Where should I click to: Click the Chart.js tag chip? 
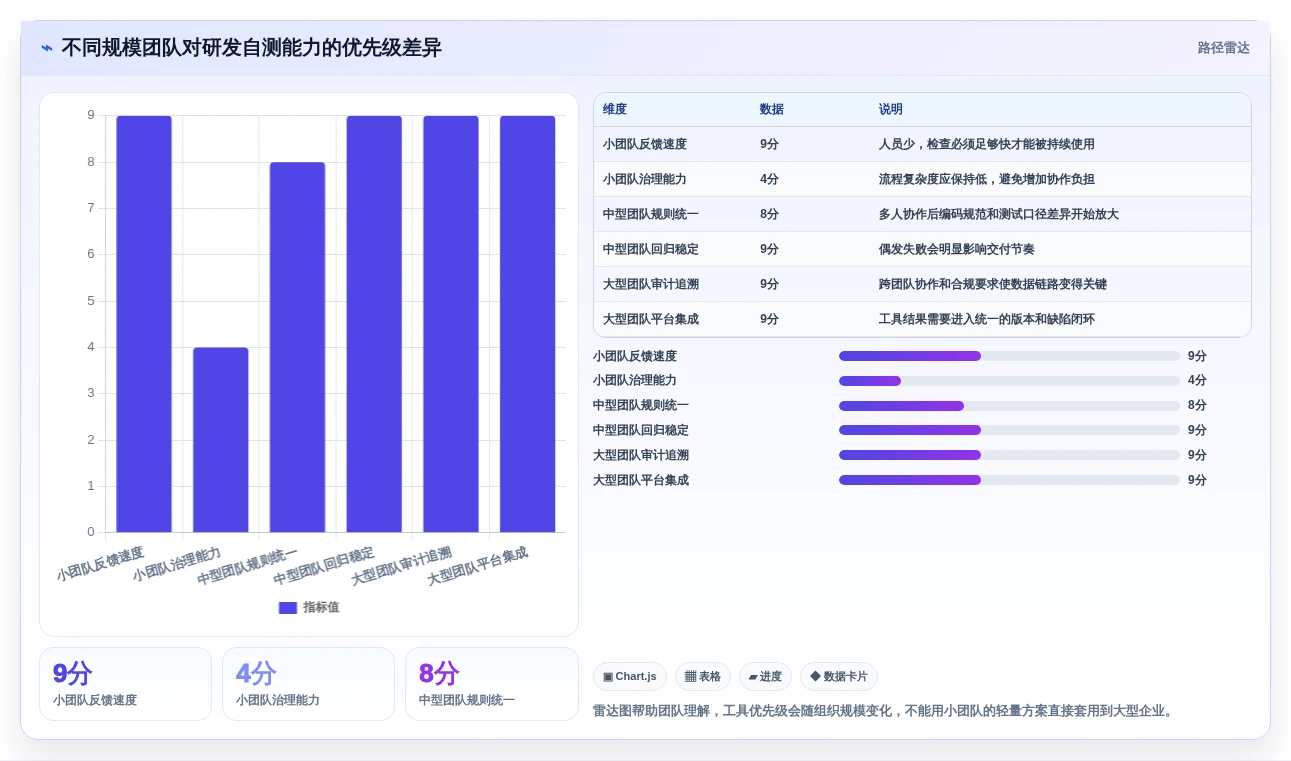(630, 677)
